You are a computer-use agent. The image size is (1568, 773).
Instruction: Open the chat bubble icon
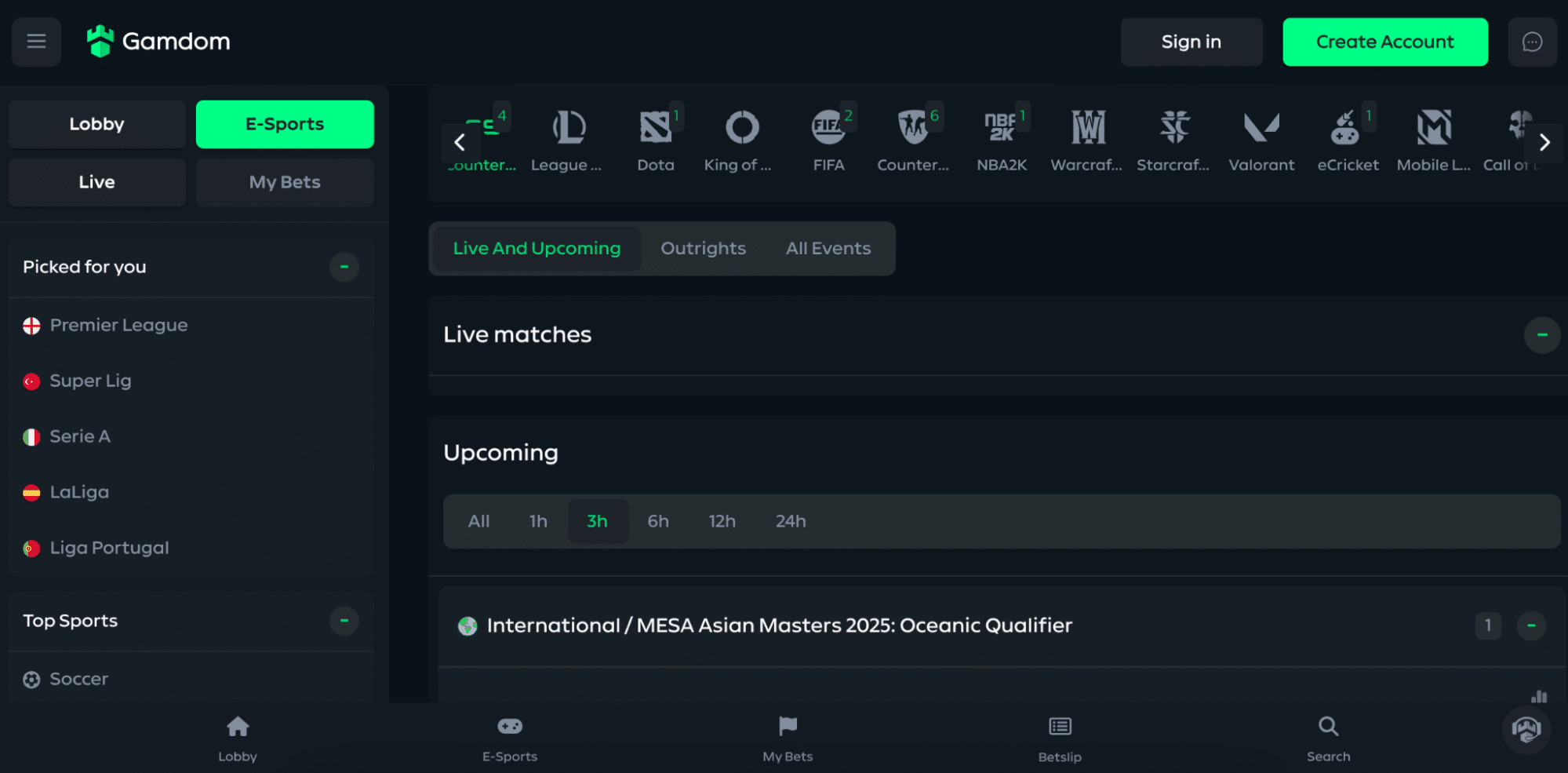1532,42
